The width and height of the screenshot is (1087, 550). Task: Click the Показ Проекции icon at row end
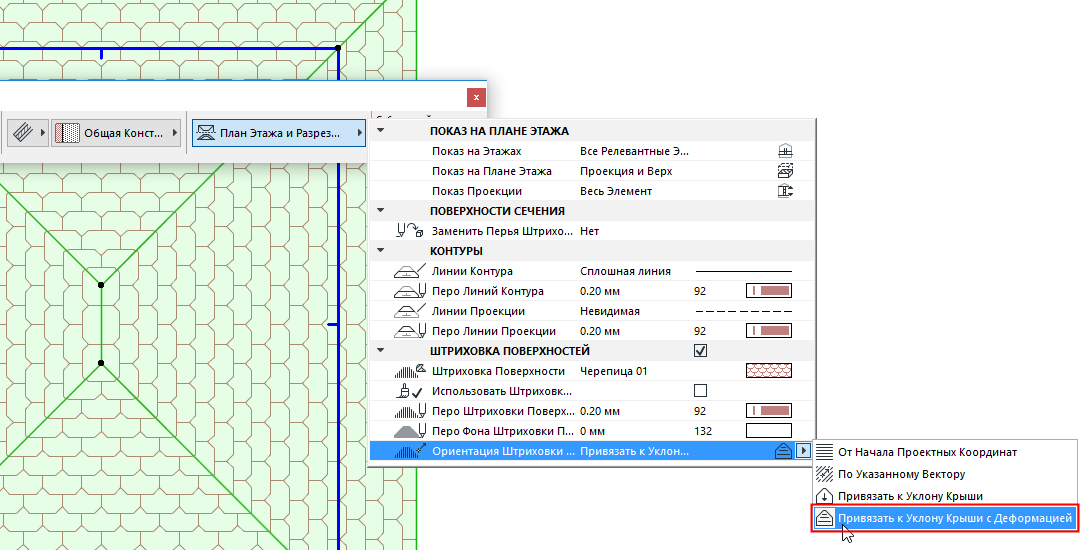[785, 191]
